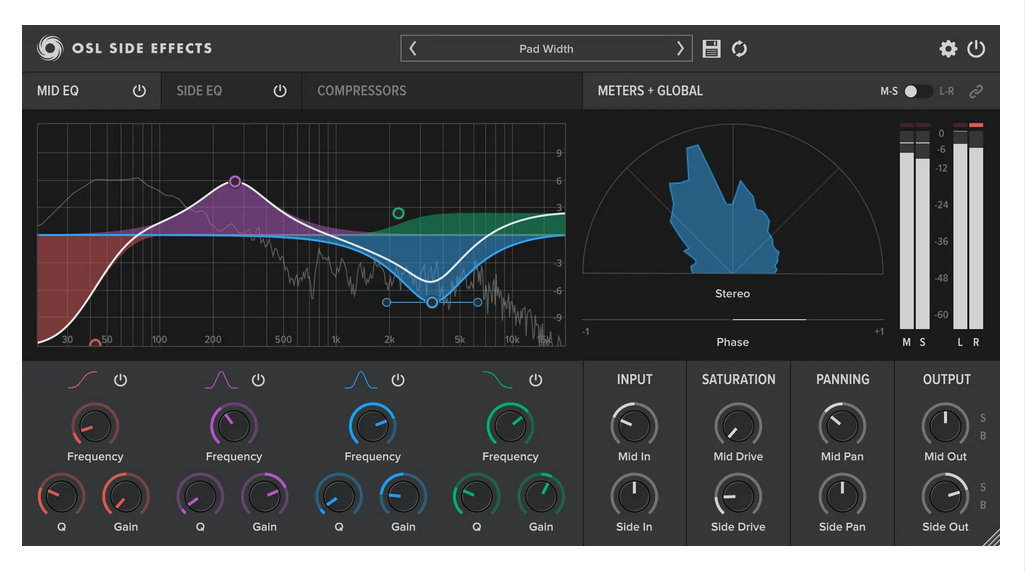The width and height of the screenshot is (1025, 573).
Task: Select the METERS + GLOBAL panel header
Action: pos(650,91)
